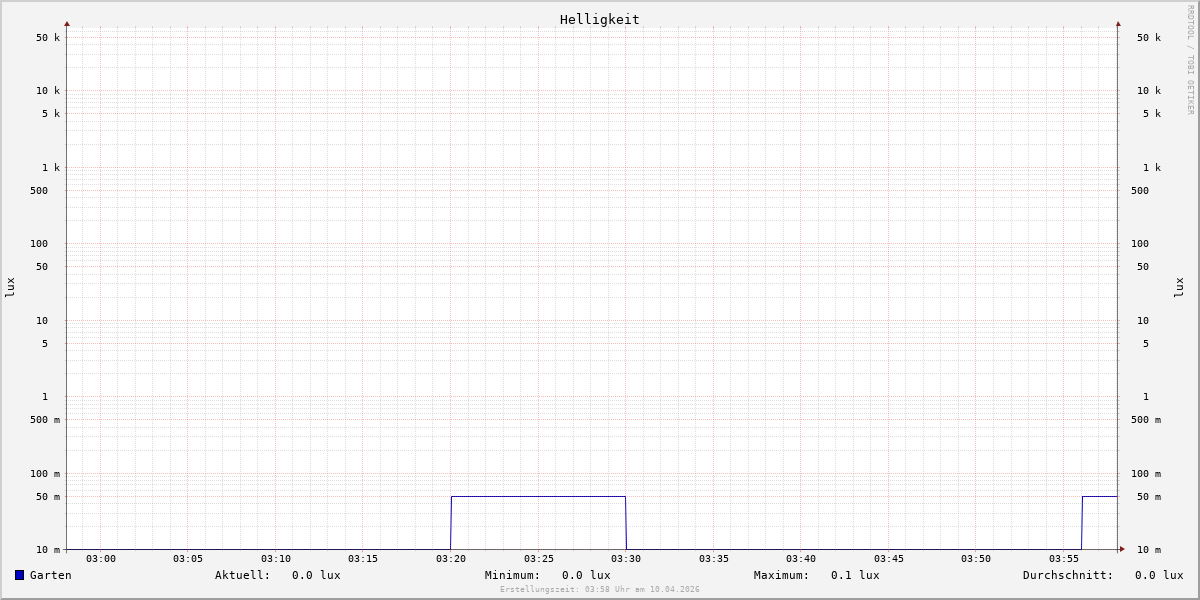Click the 'Maximum:' statistic label
The width and height of the screenshot is (1200, 600).
782,575
